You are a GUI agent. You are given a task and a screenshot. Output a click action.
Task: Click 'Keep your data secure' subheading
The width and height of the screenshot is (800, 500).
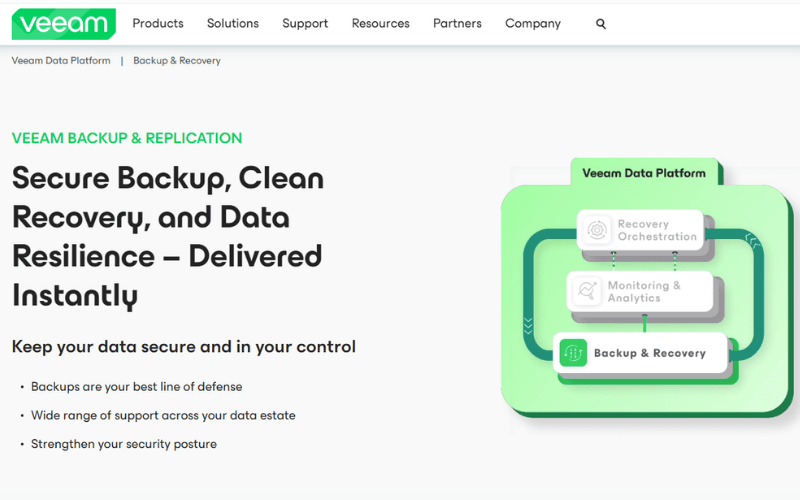coord(184,346)
